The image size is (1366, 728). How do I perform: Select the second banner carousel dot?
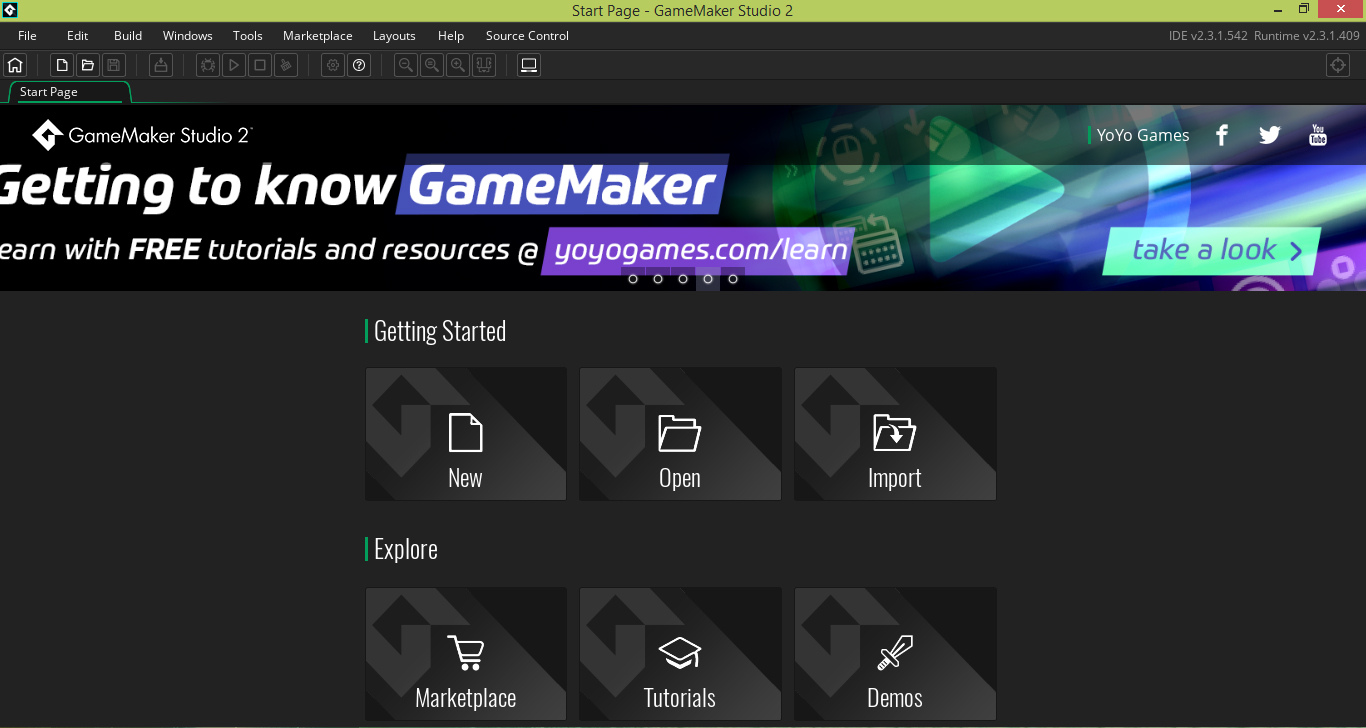[x=658, y=279]
